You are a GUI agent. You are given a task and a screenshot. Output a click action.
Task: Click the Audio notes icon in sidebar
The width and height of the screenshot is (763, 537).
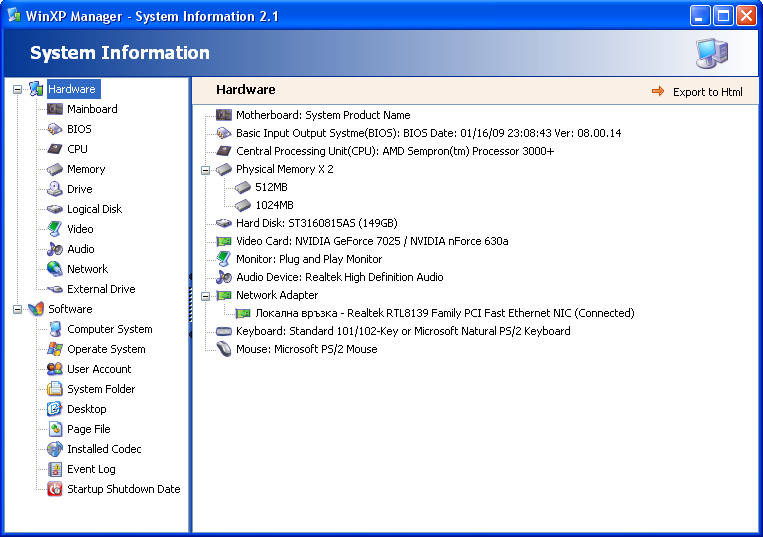point(54,249)
